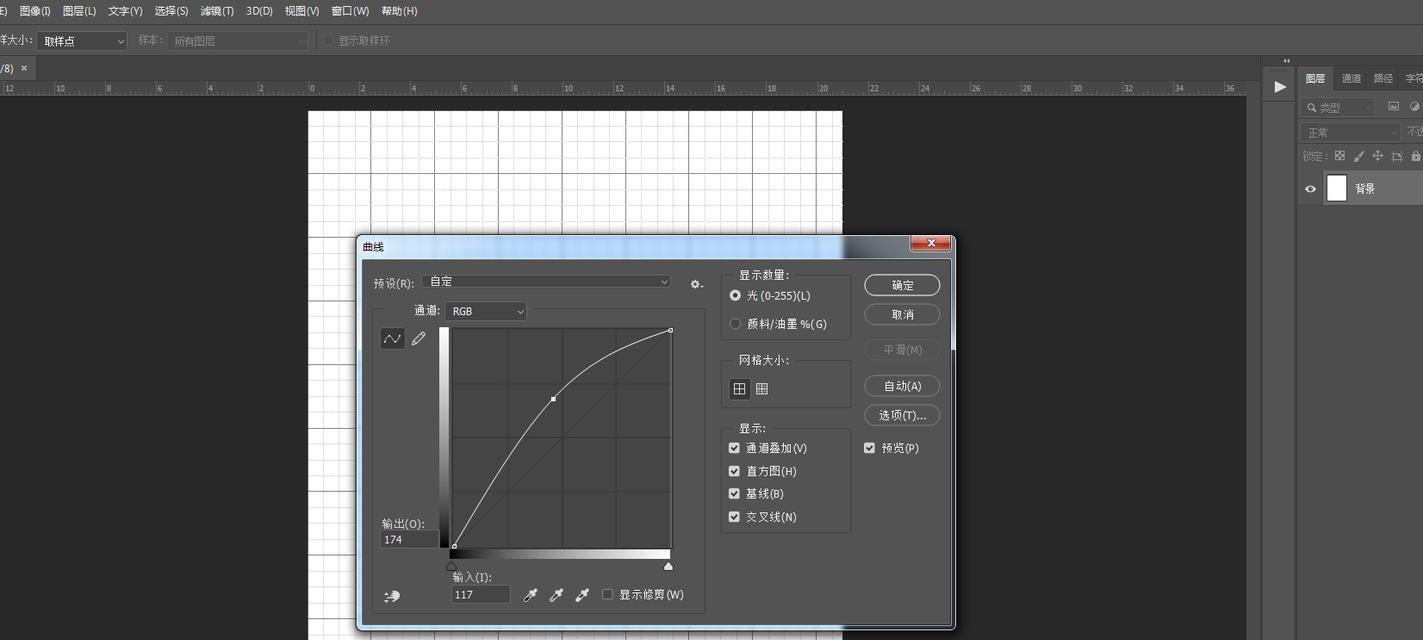
Task: Toggle the Preview checkbox
Action: [870, 448]
